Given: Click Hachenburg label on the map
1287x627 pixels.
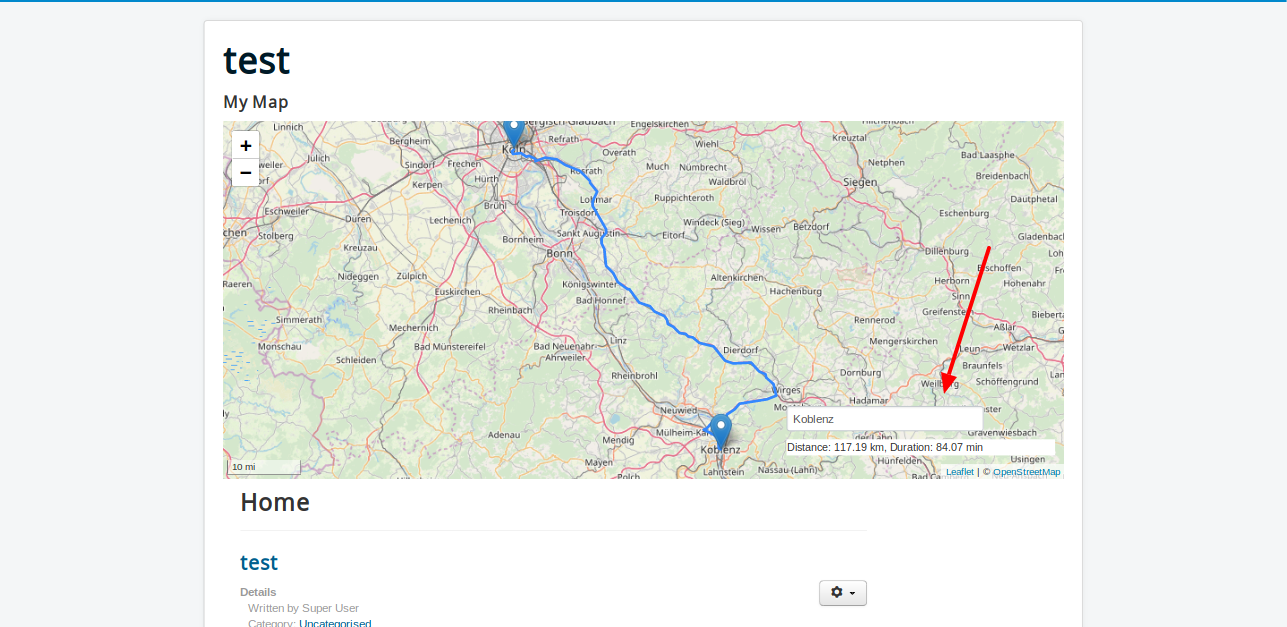Looking at the screenshot, I should click(x=795, y=291).
